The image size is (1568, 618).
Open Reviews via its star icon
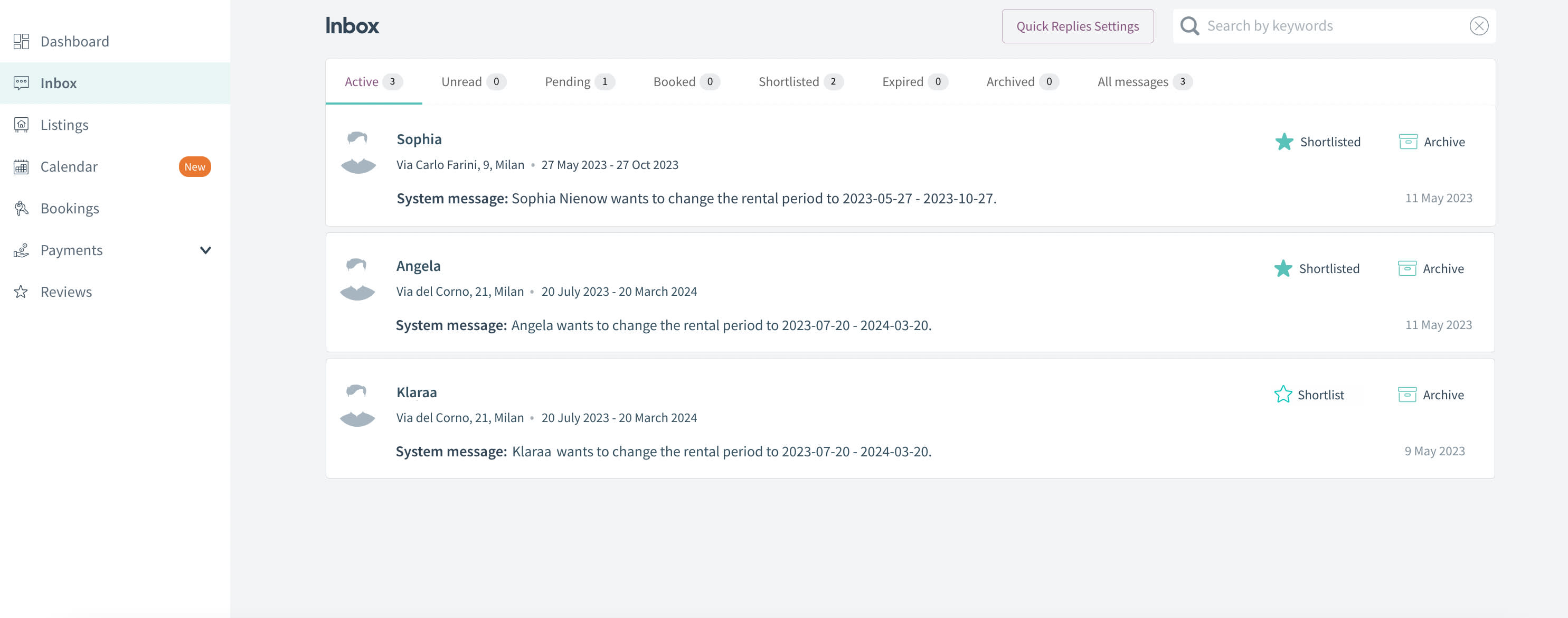21,292
